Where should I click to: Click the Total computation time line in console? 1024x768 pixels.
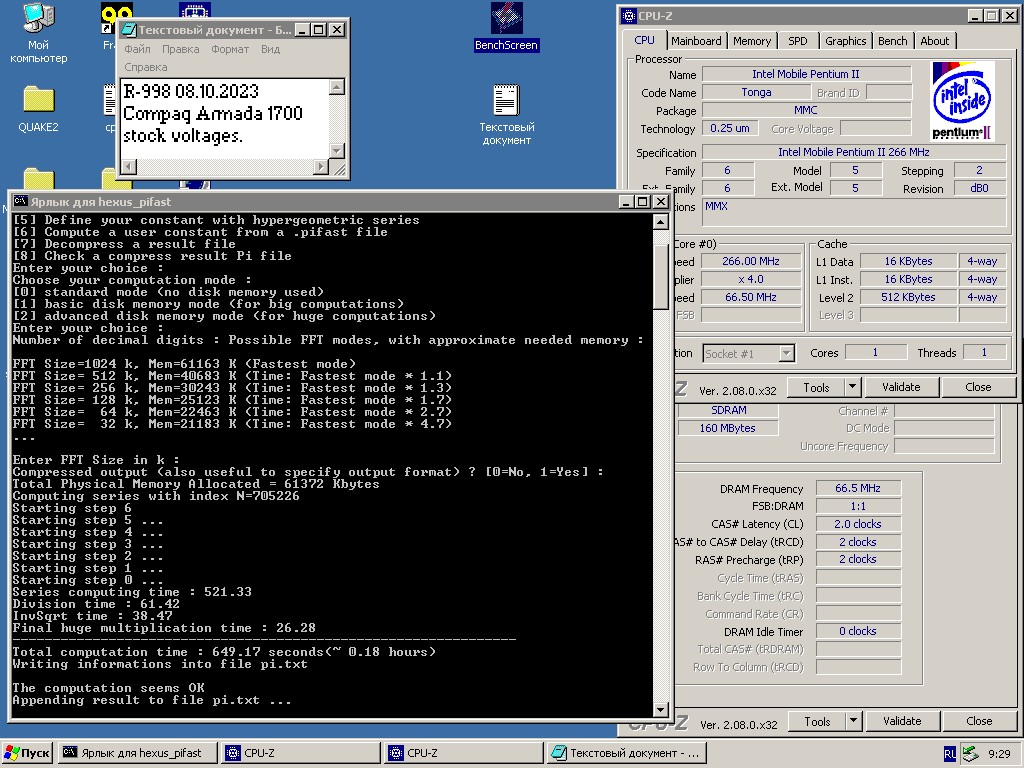click(224, 652)
